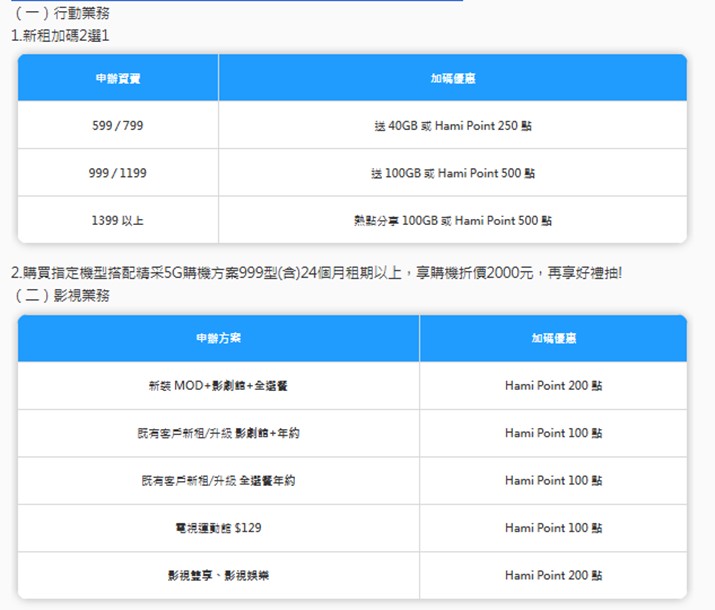715x610 pixels.
Task: Click the 申辦方案 column header
Action: coord(218,338)
